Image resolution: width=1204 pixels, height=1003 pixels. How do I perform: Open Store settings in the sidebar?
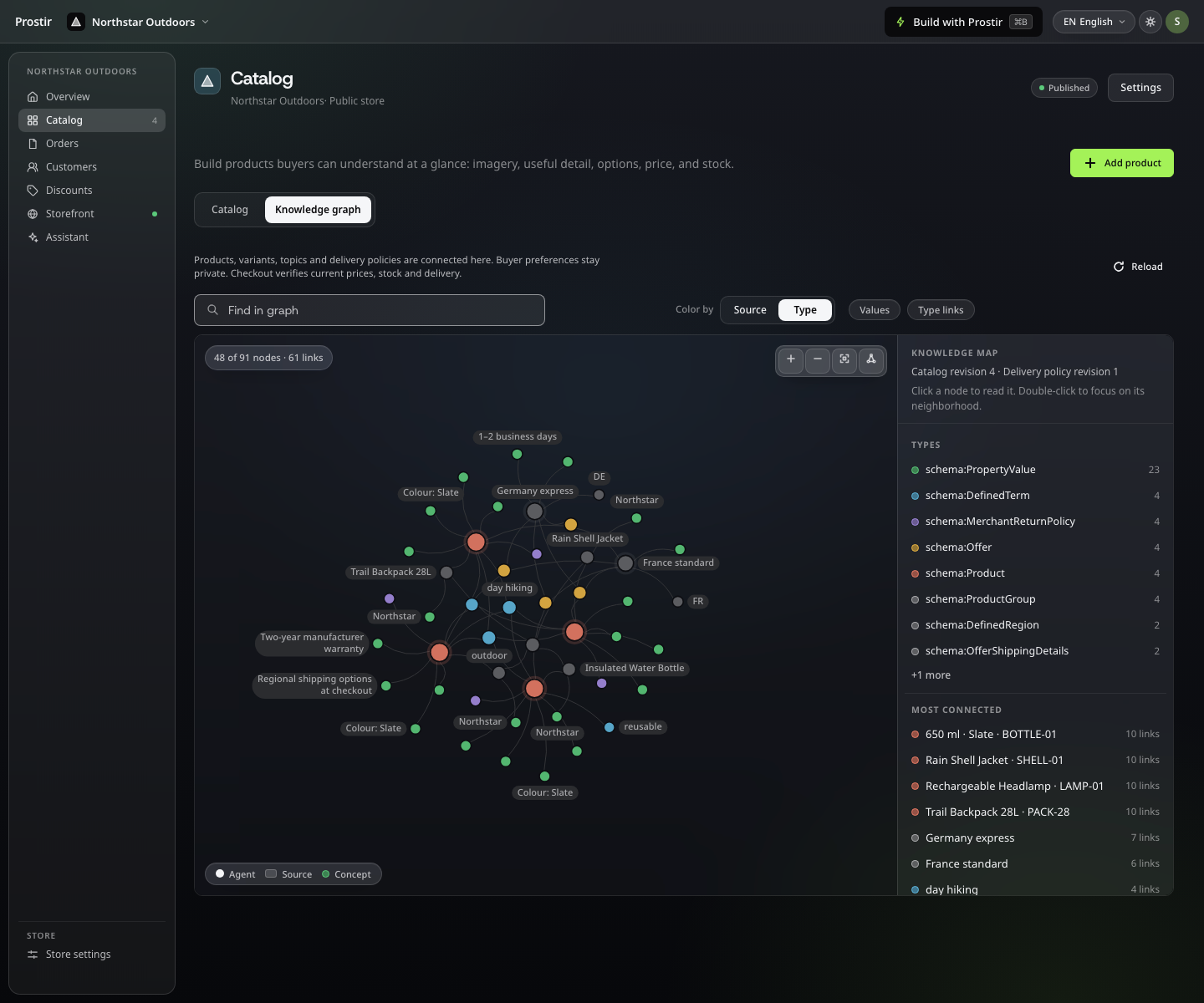(x=92, y=955)
